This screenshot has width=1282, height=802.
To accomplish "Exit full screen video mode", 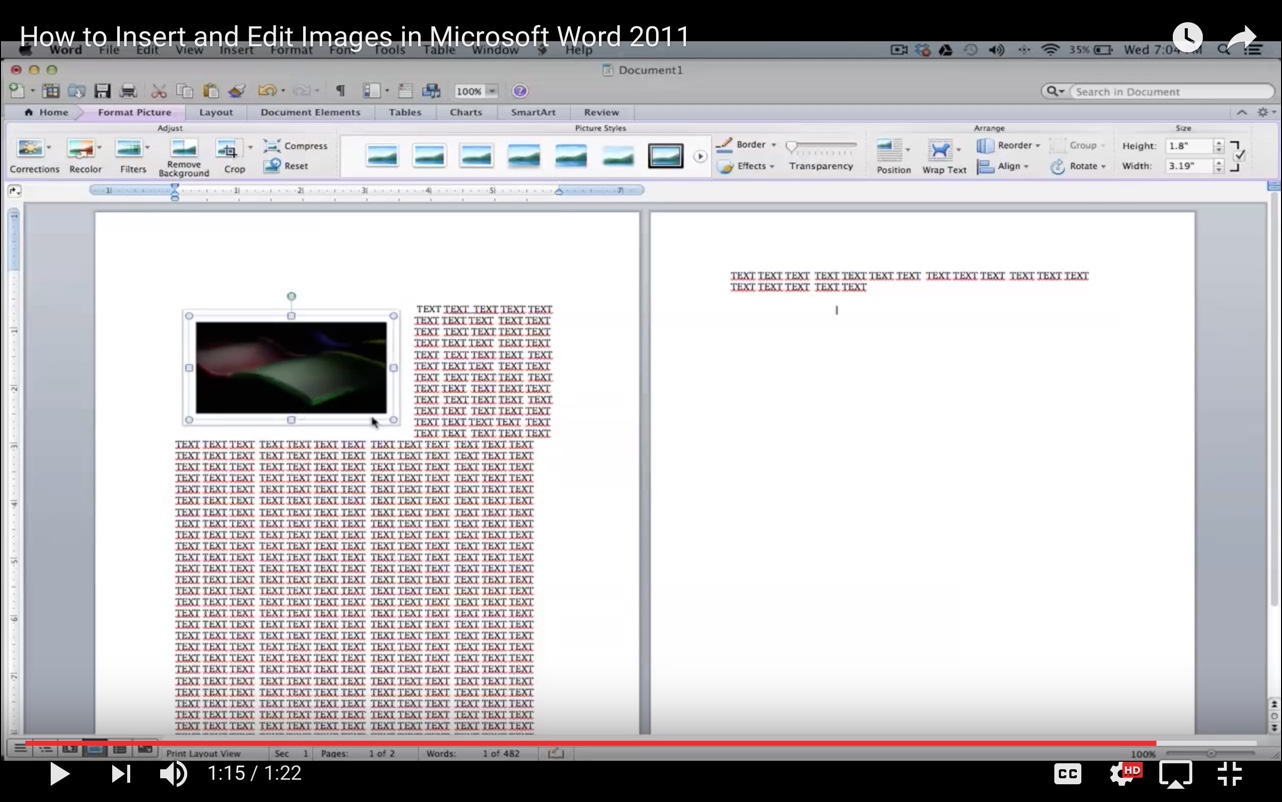I will tap(1230, 773).
